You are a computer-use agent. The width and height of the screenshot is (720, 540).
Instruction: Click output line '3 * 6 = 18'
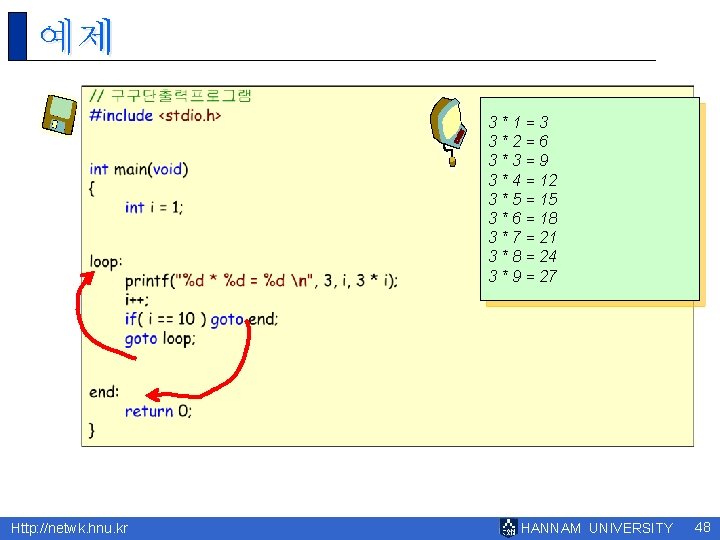tap(523, 218)
